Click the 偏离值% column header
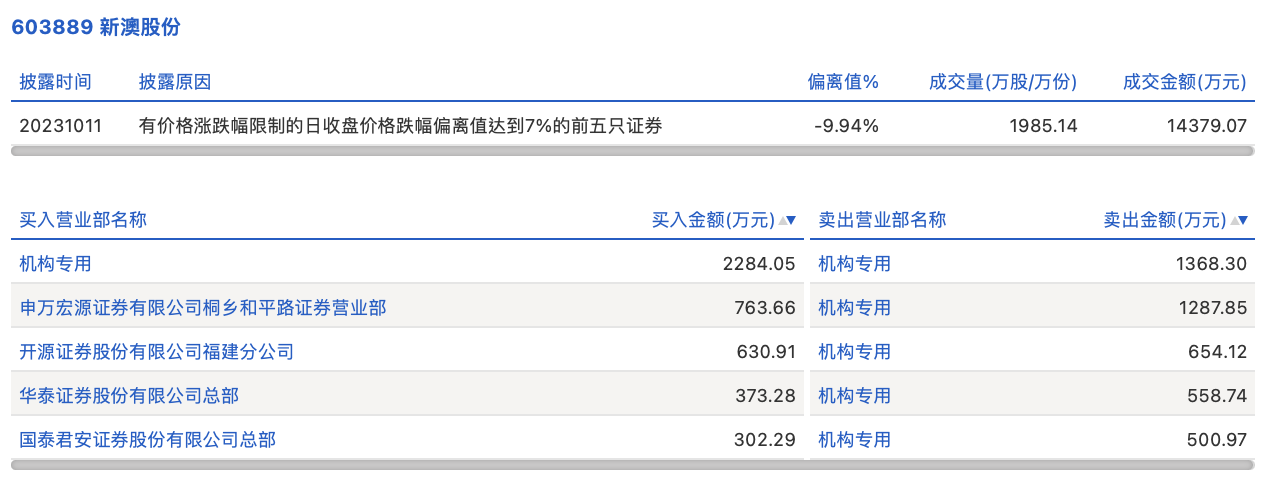This screenshot has height=486, width=1266. coord(843,82)
